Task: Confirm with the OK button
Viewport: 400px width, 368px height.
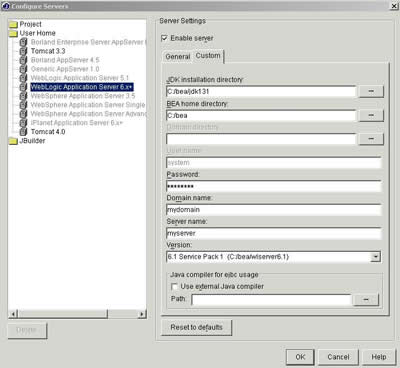Action: pos(300,357)
